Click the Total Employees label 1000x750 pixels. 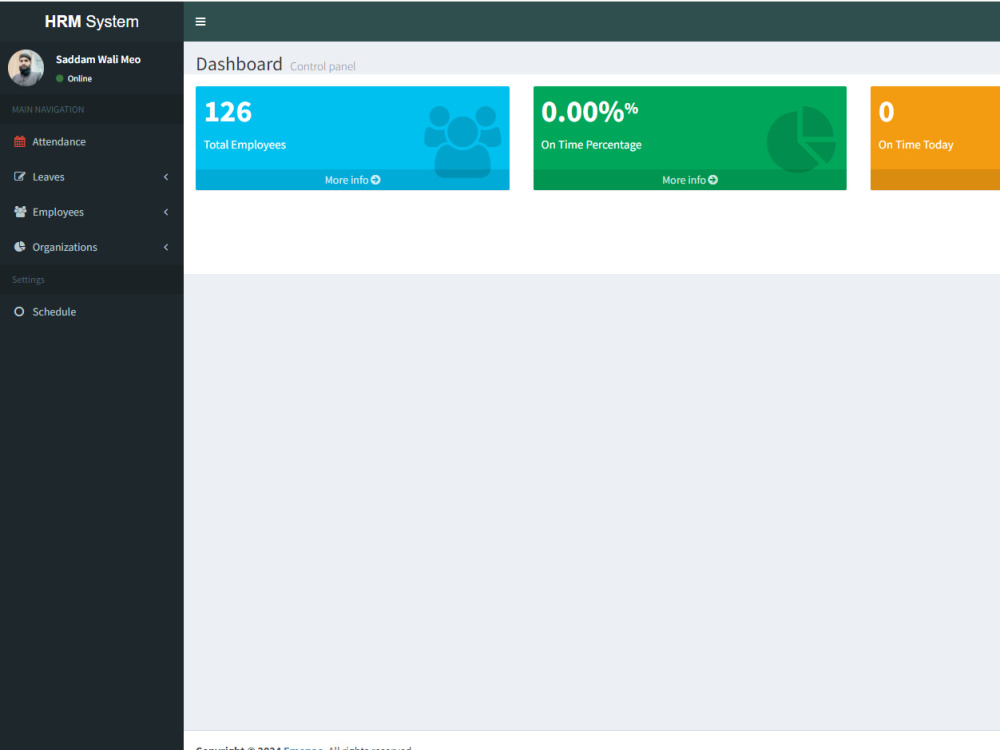245,145
